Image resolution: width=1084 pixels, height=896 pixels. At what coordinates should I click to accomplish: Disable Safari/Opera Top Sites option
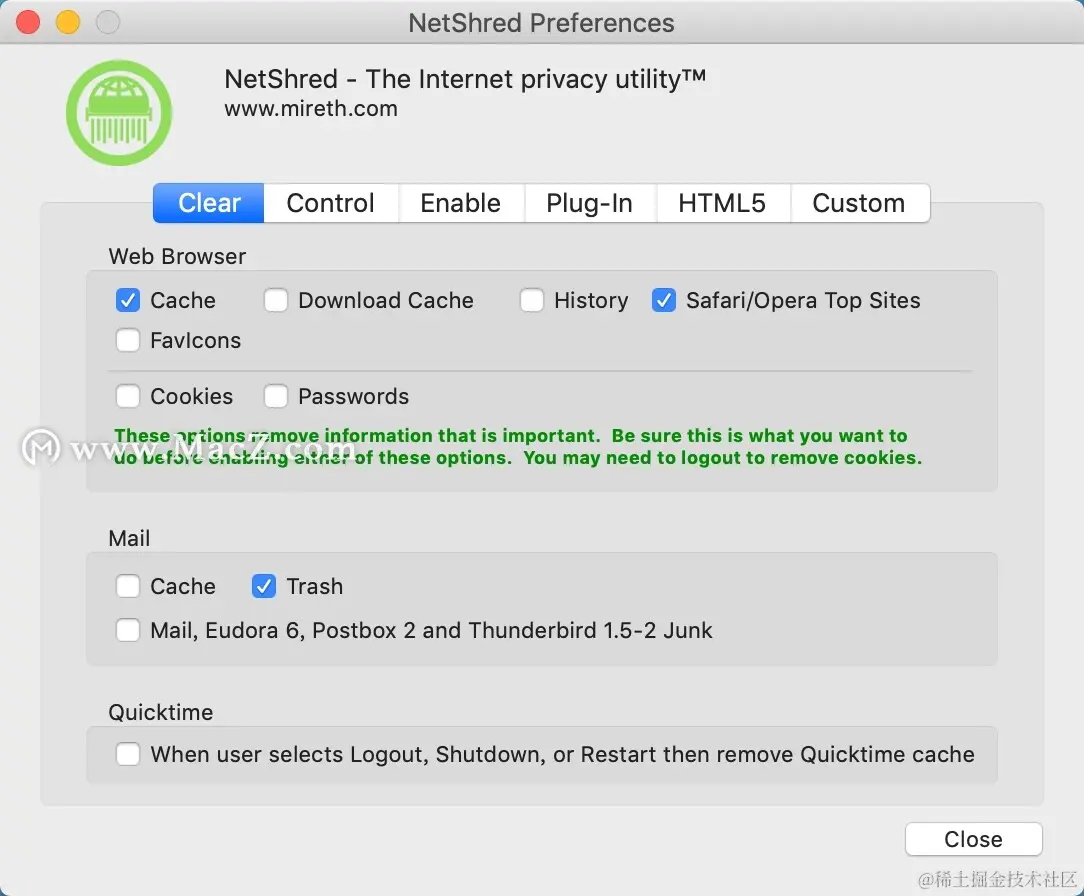click(x=664, y=300)
